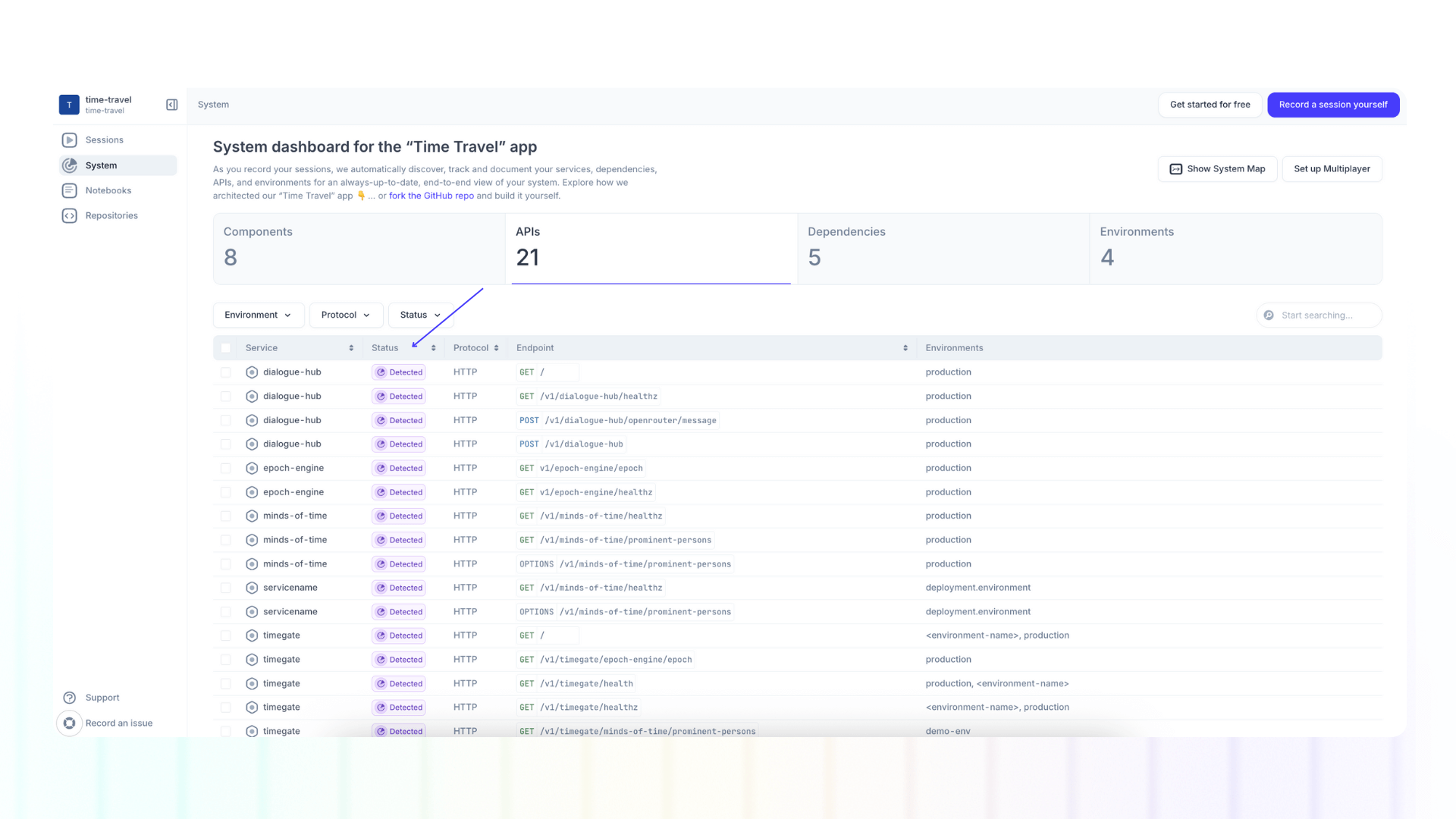Open the Protocol filter dropdown
Viewport: 1456px width, 819px height.
(x=346, y=315)
